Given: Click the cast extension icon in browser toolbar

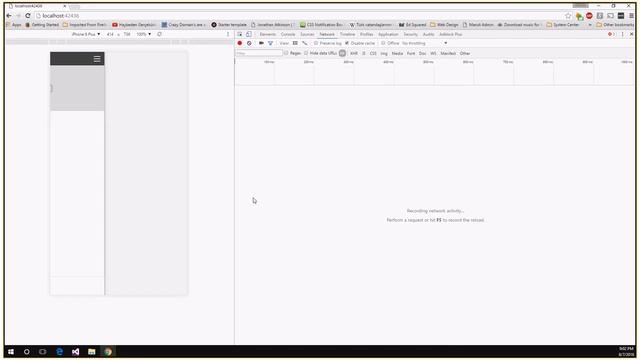Looking at the screenshot, I should click(610, 16).
